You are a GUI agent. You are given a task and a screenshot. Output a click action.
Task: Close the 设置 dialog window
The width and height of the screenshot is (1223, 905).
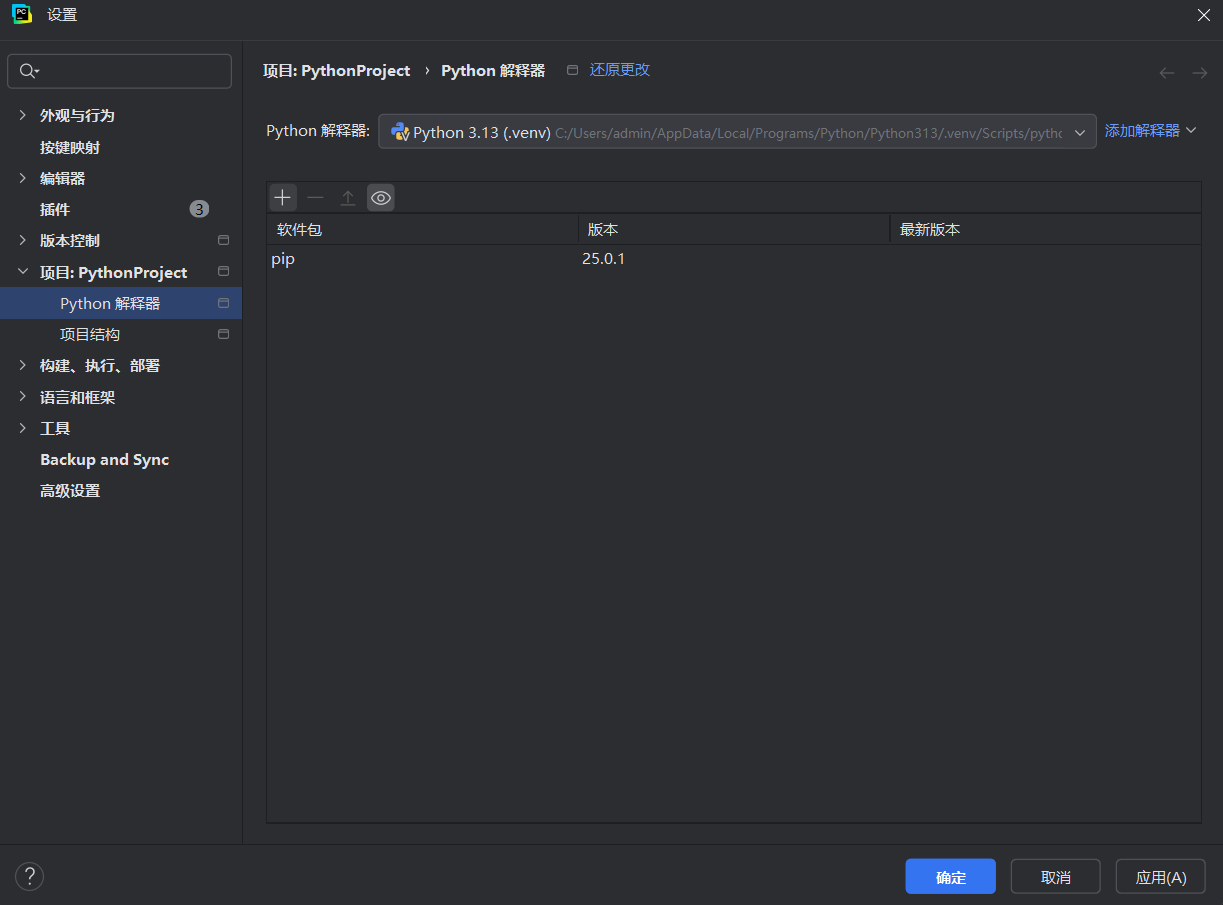pyautogui.click(x=1203, y=14)
